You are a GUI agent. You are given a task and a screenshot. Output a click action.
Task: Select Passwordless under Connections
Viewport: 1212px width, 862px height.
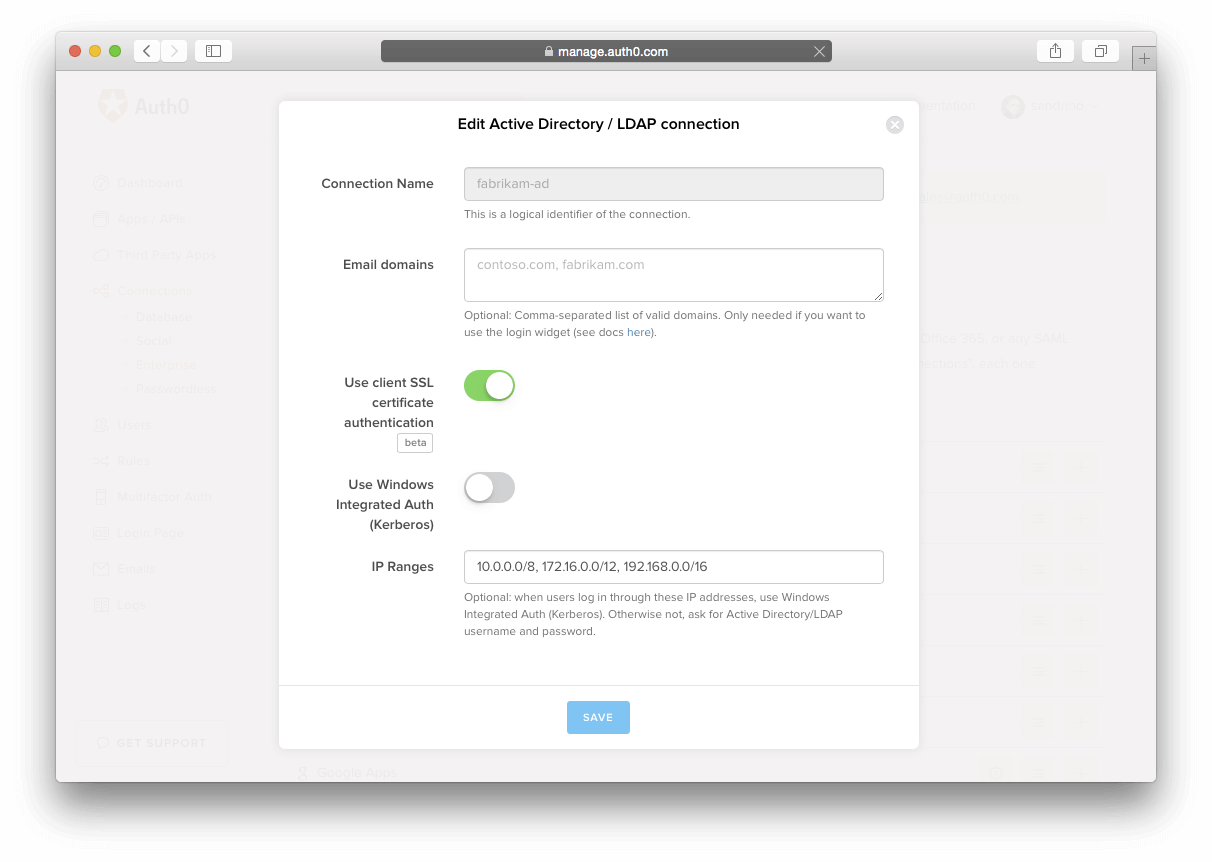point(176,389)
